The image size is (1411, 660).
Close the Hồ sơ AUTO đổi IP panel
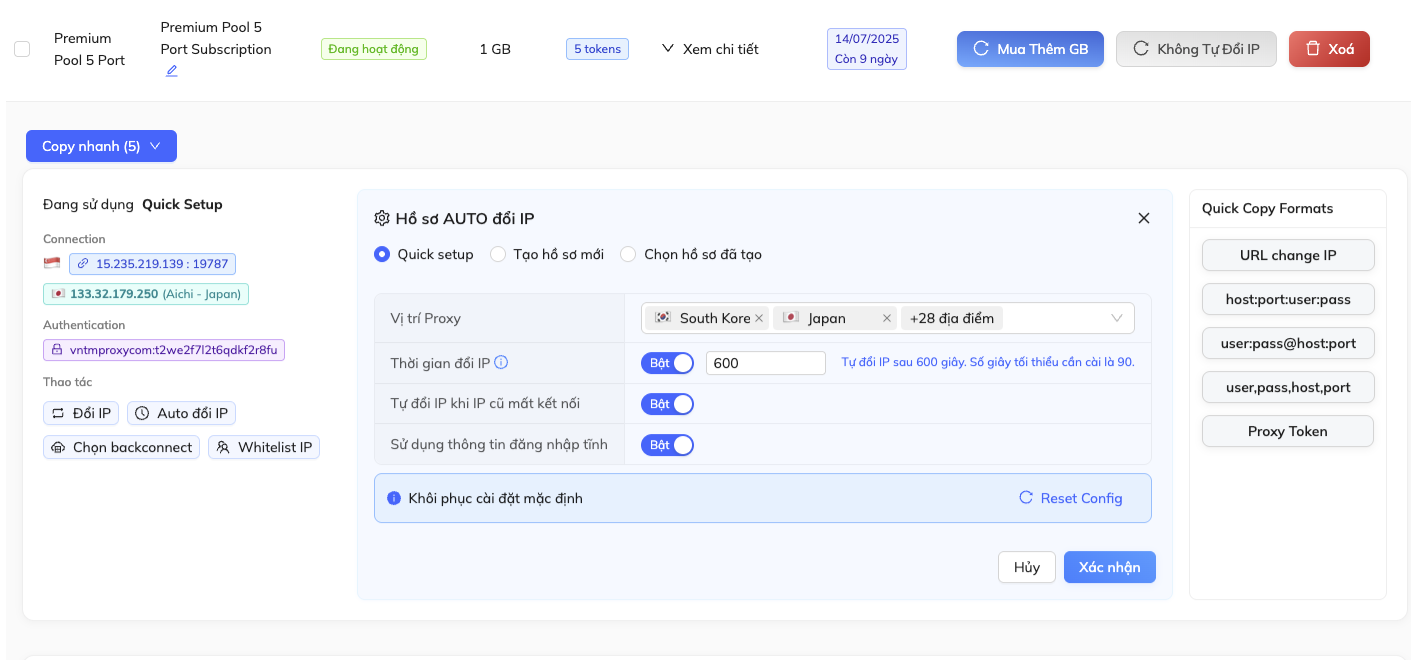click(1144, 218)
